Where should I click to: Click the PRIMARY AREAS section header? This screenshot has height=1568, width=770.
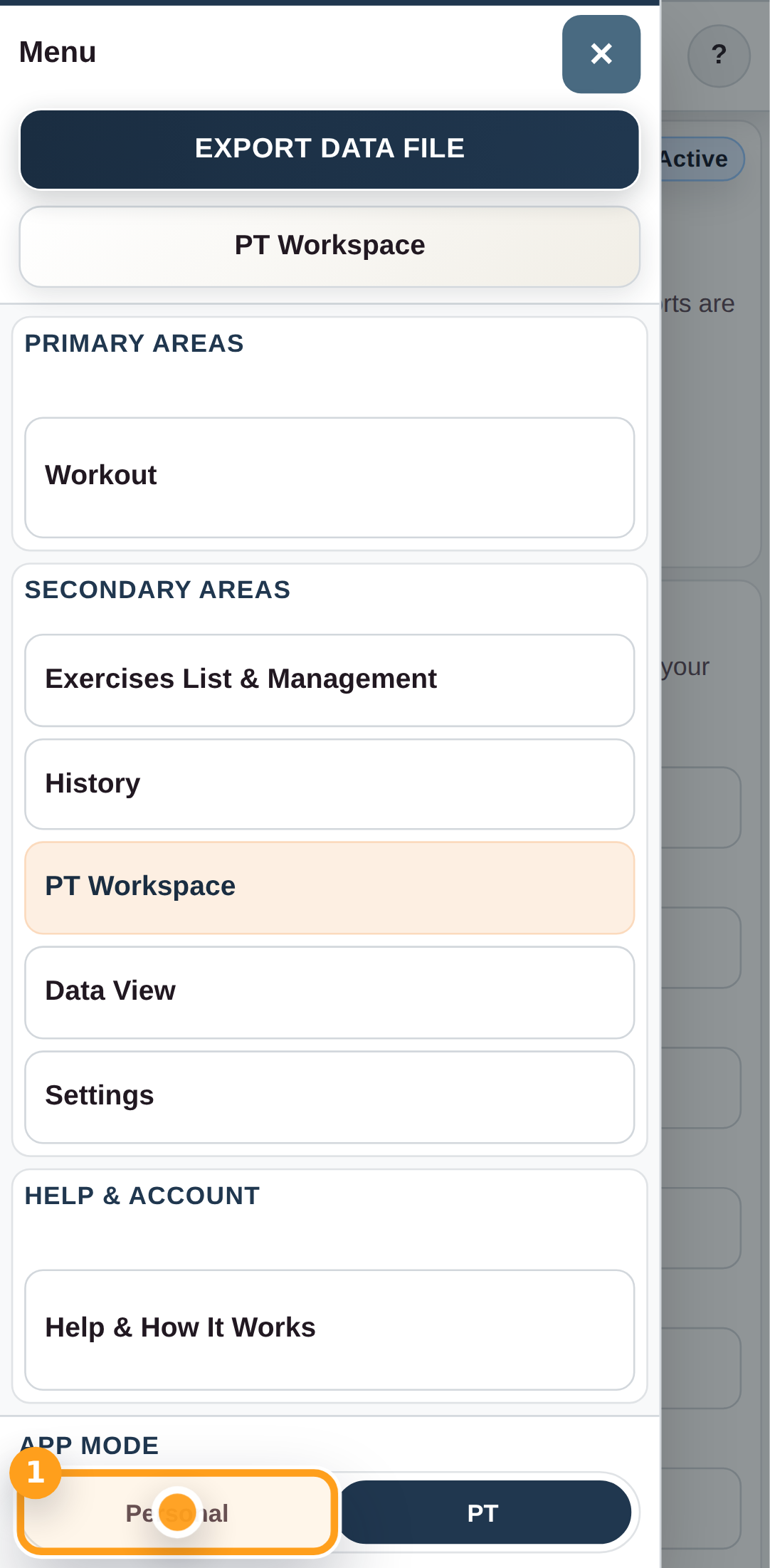click(134, 344)
